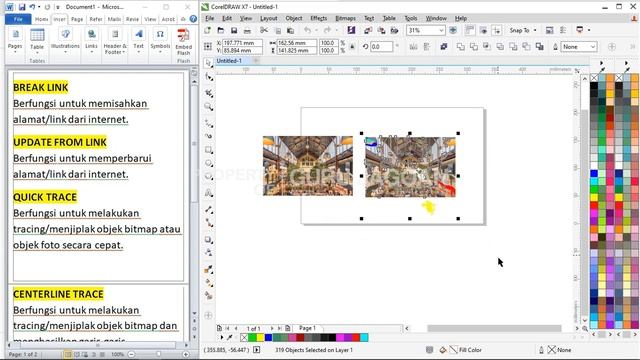The width and height of the screenshot is (640, 360).
Task: Click the Embed Flash button in Word
Action: point(183,42)
